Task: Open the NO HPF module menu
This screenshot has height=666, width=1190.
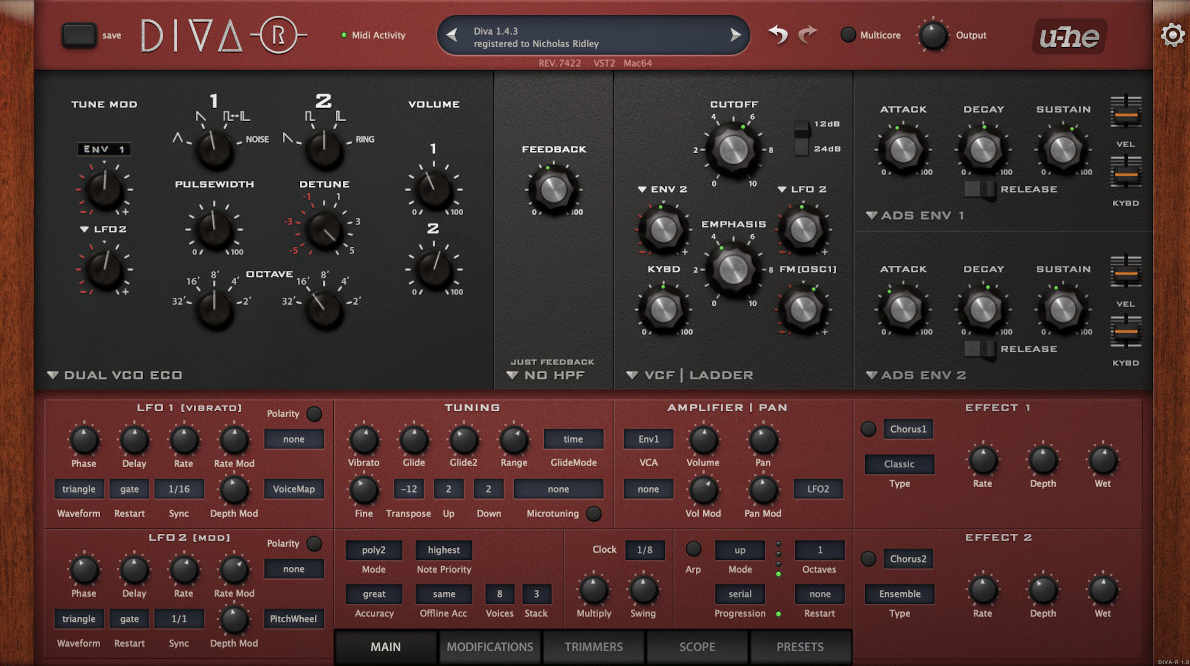Action: [x=546, y=375]
